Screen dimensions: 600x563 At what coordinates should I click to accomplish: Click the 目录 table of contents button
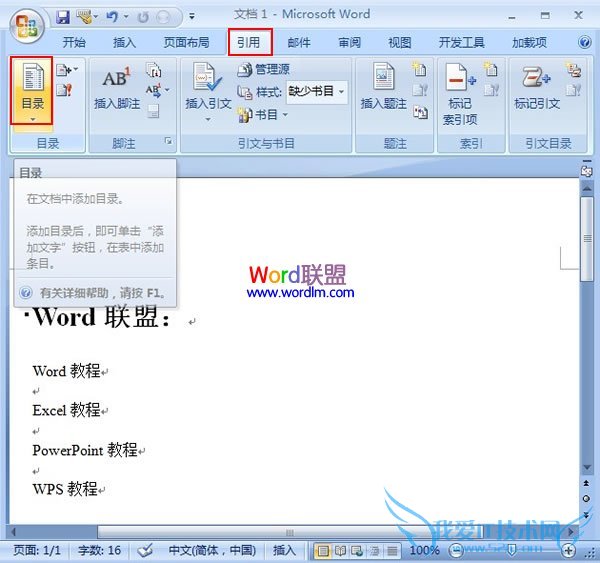click(x=31, y=91)
